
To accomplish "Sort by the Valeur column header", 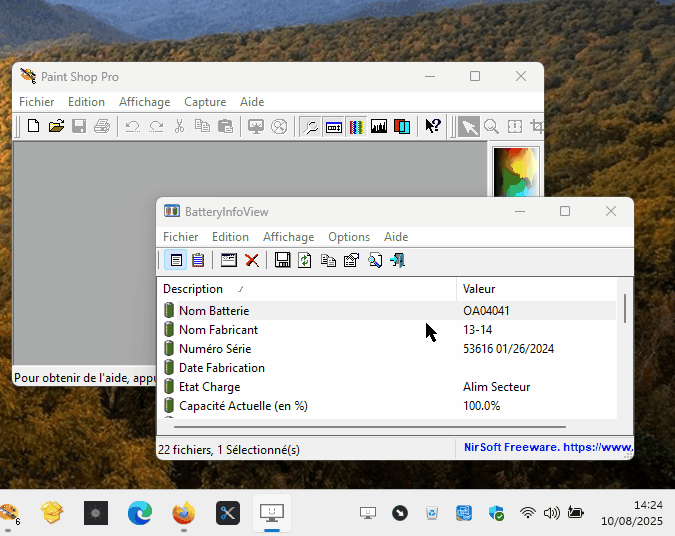I will (536, 289).
